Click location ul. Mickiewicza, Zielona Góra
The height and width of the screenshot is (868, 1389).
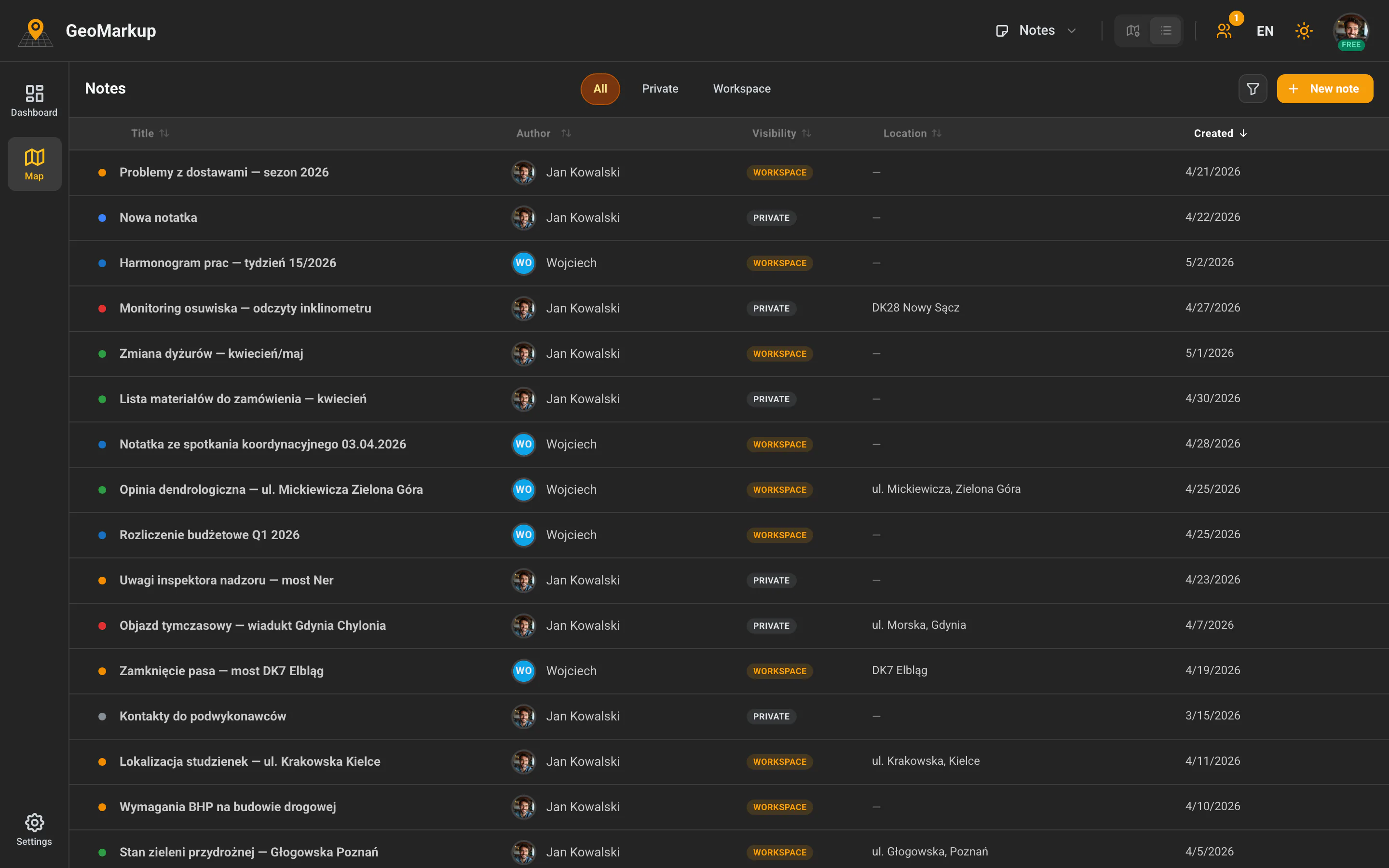(946, 489)
